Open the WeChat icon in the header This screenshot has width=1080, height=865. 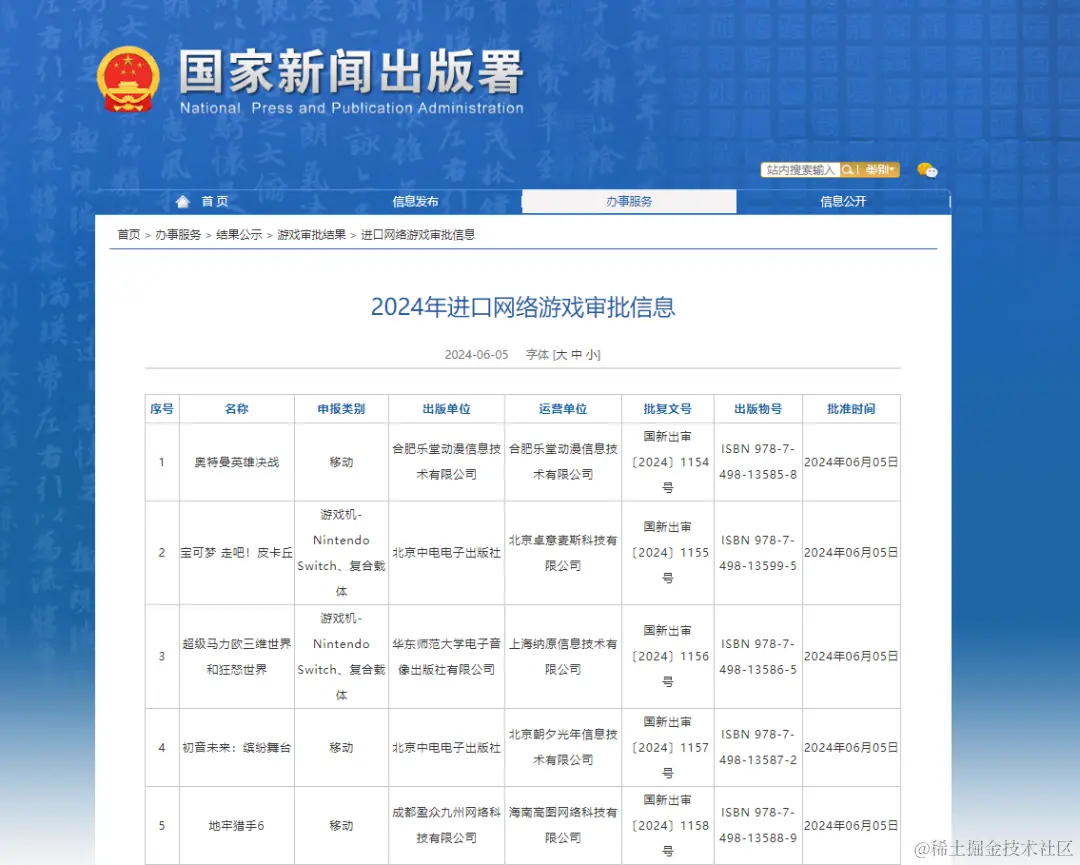pyautogui.click(x=927, y=169)
